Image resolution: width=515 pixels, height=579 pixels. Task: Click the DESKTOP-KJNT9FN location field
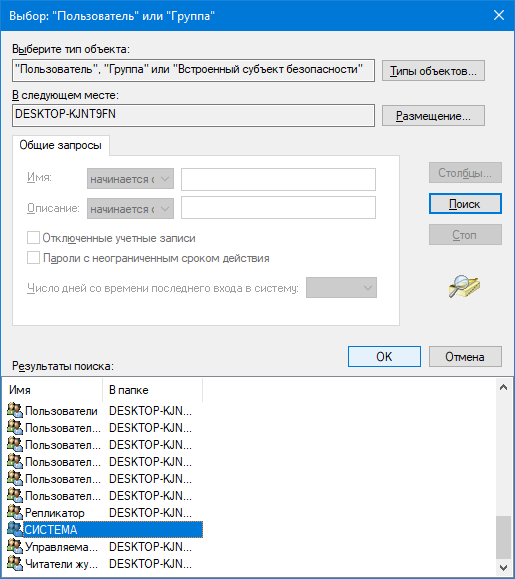193,116
